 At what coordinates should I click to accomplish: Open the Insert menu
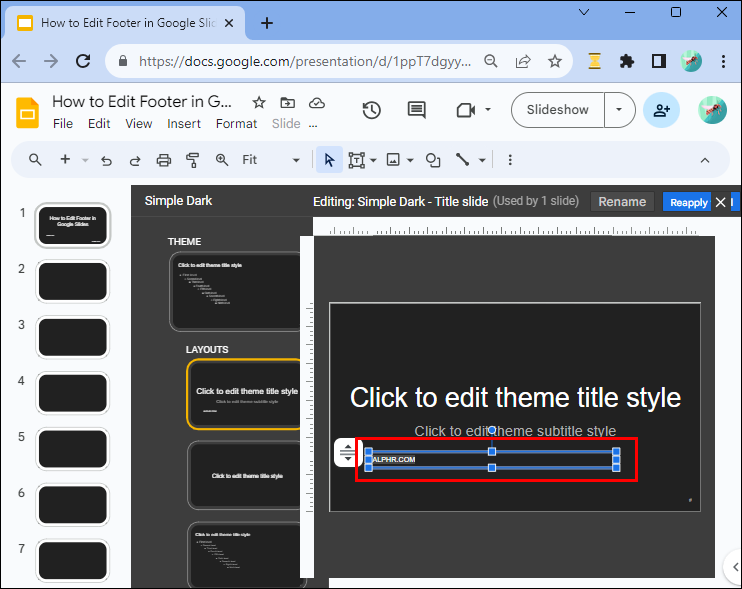(184, 124)
